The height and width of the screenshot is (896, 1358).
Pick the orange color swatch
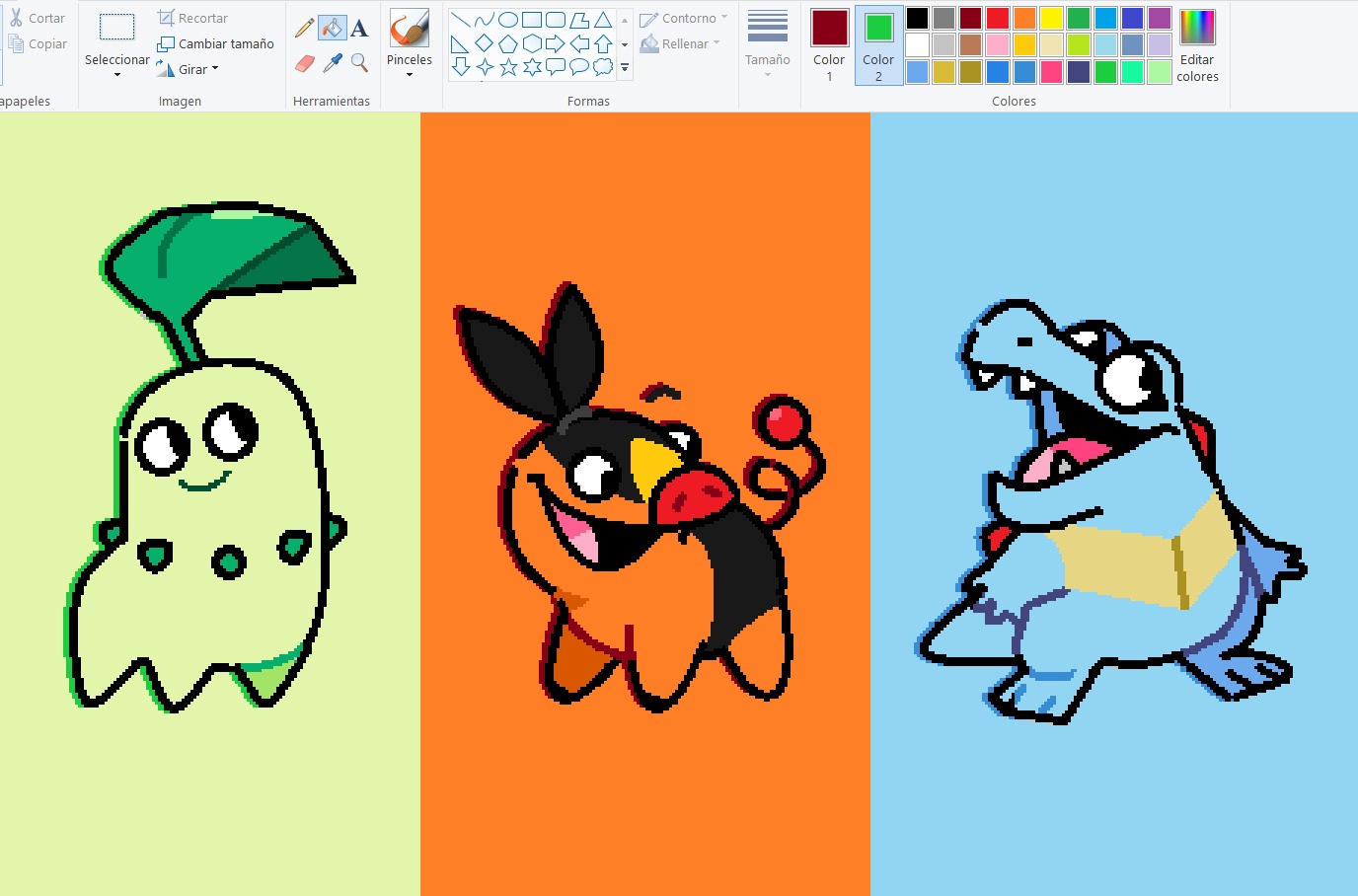click(1024, 19)
